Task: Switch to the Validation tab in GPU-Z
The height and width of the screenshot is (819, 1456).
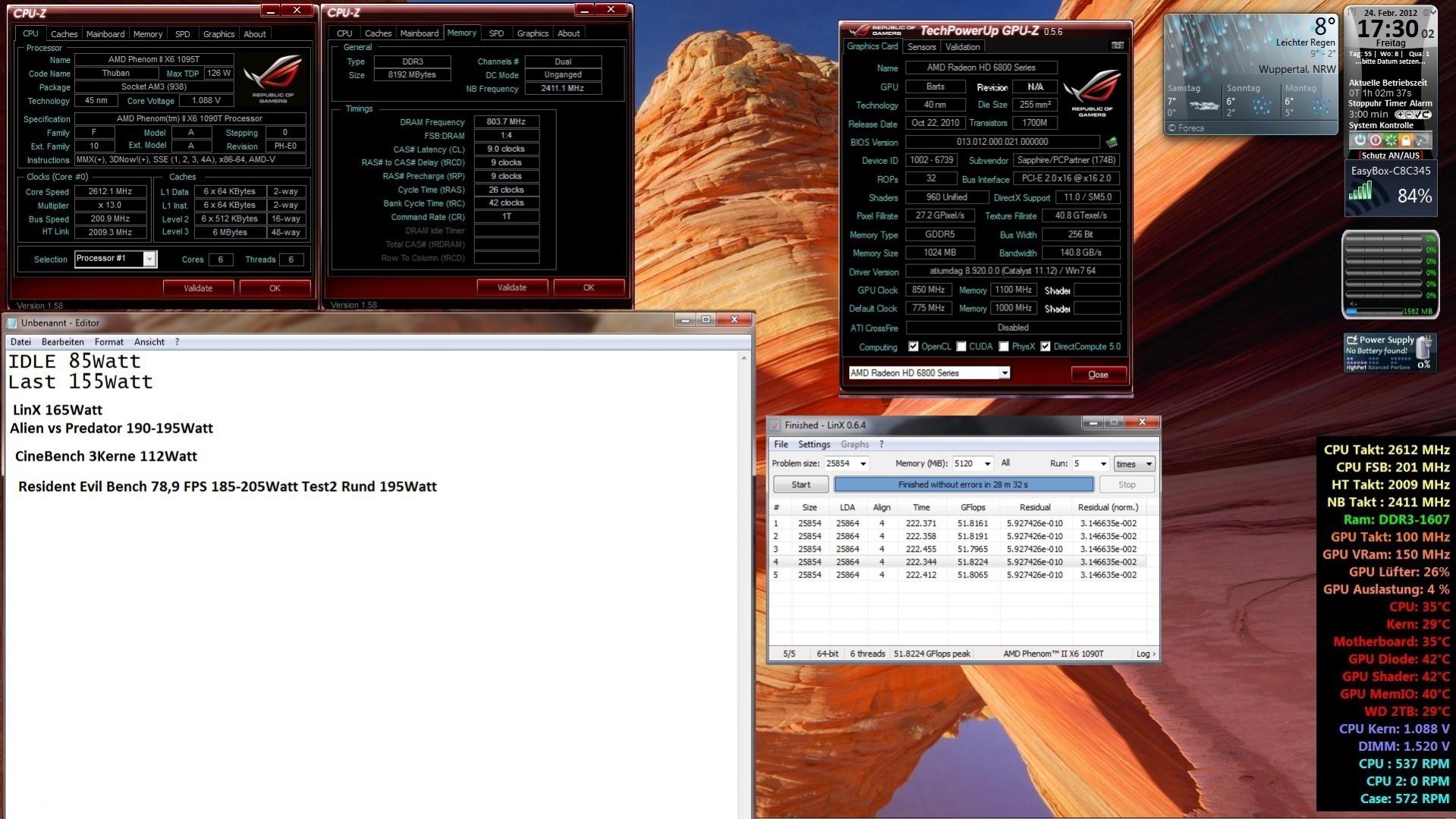Action: click(962, 47)
